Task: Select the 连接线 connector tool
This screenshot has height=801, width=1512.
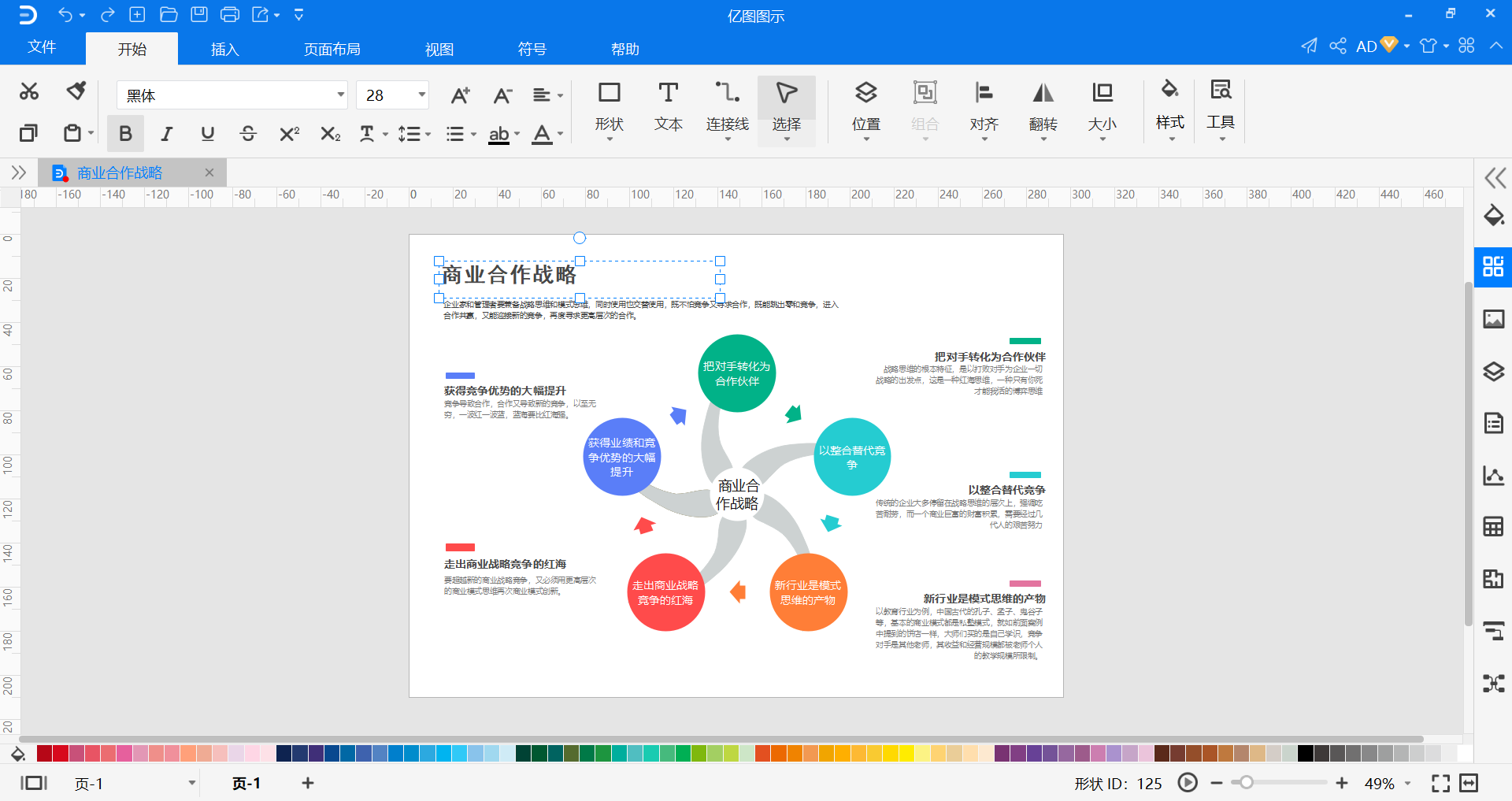Action: (727, 109)
